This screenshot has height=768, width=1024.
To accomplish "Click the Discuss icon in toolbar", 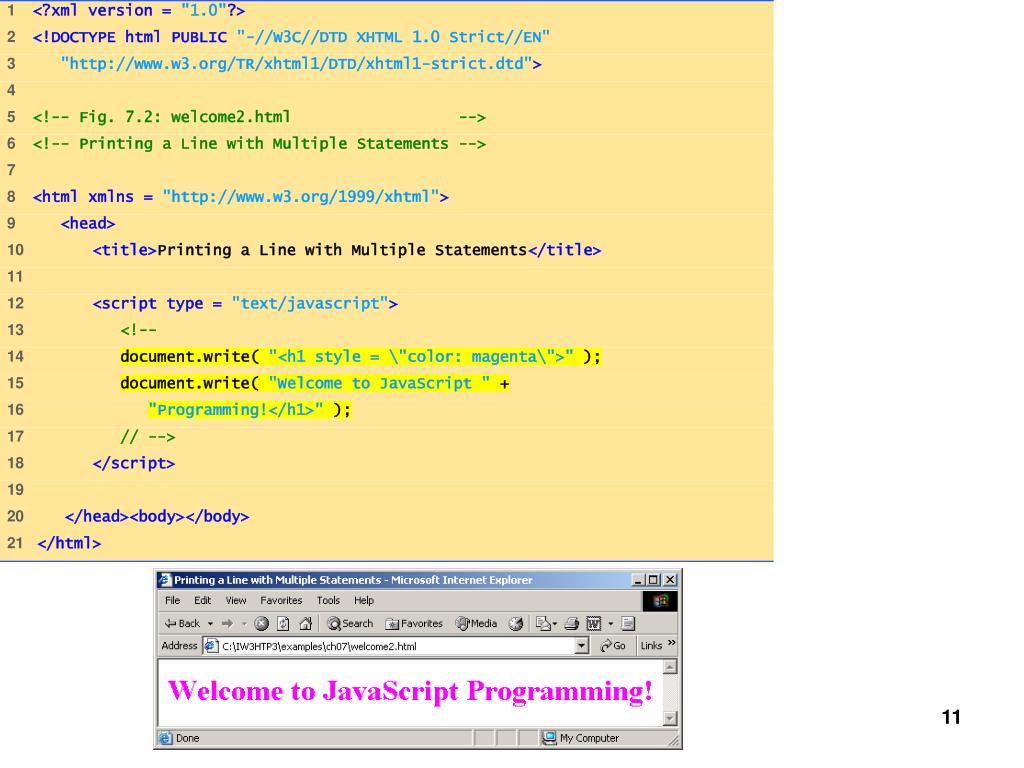I will [628, 624].
